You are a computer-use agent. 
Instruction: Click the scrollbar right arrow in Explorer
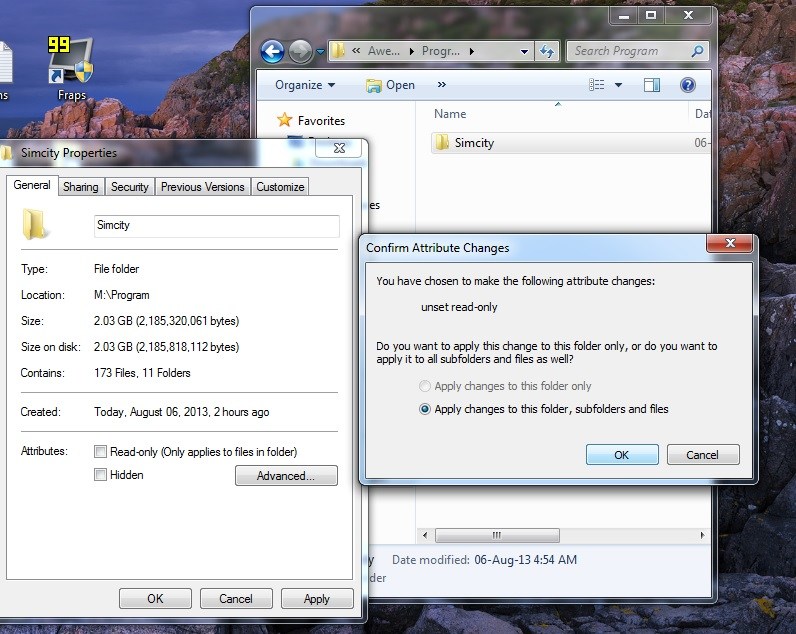[x=702, y=535]
